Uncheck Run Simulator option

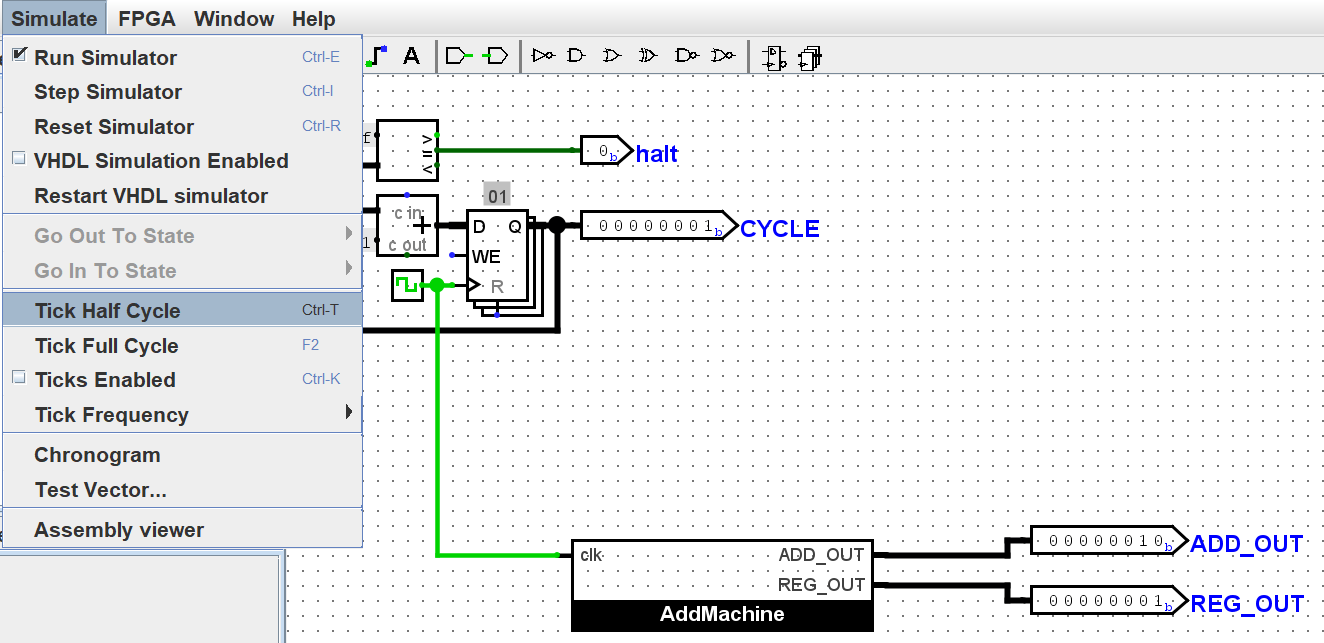tap(105, 58)
